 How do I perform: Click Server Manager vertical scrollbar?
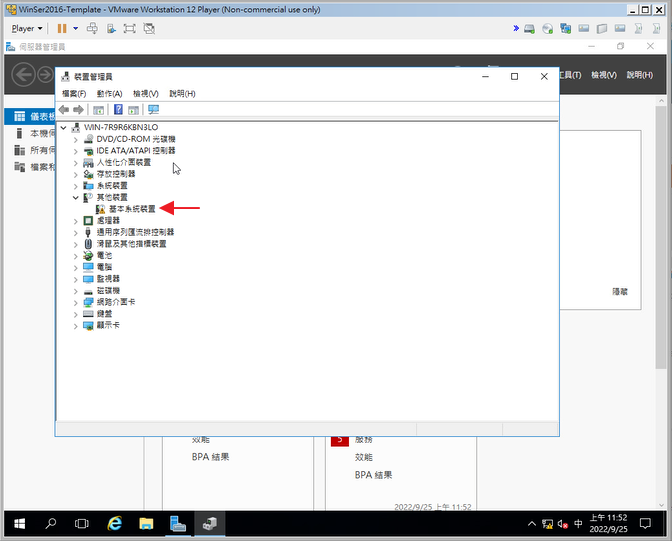coord(660,236)
